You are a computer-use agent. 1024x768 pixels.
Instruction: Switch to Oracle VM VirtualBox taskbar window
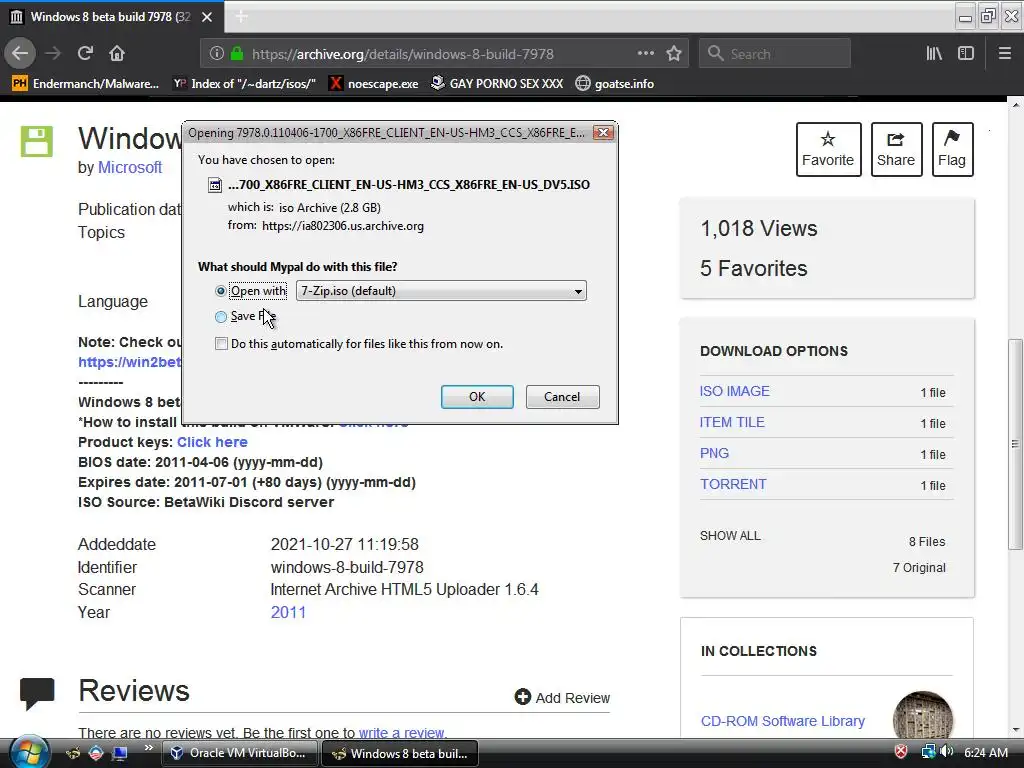point(240,753)
